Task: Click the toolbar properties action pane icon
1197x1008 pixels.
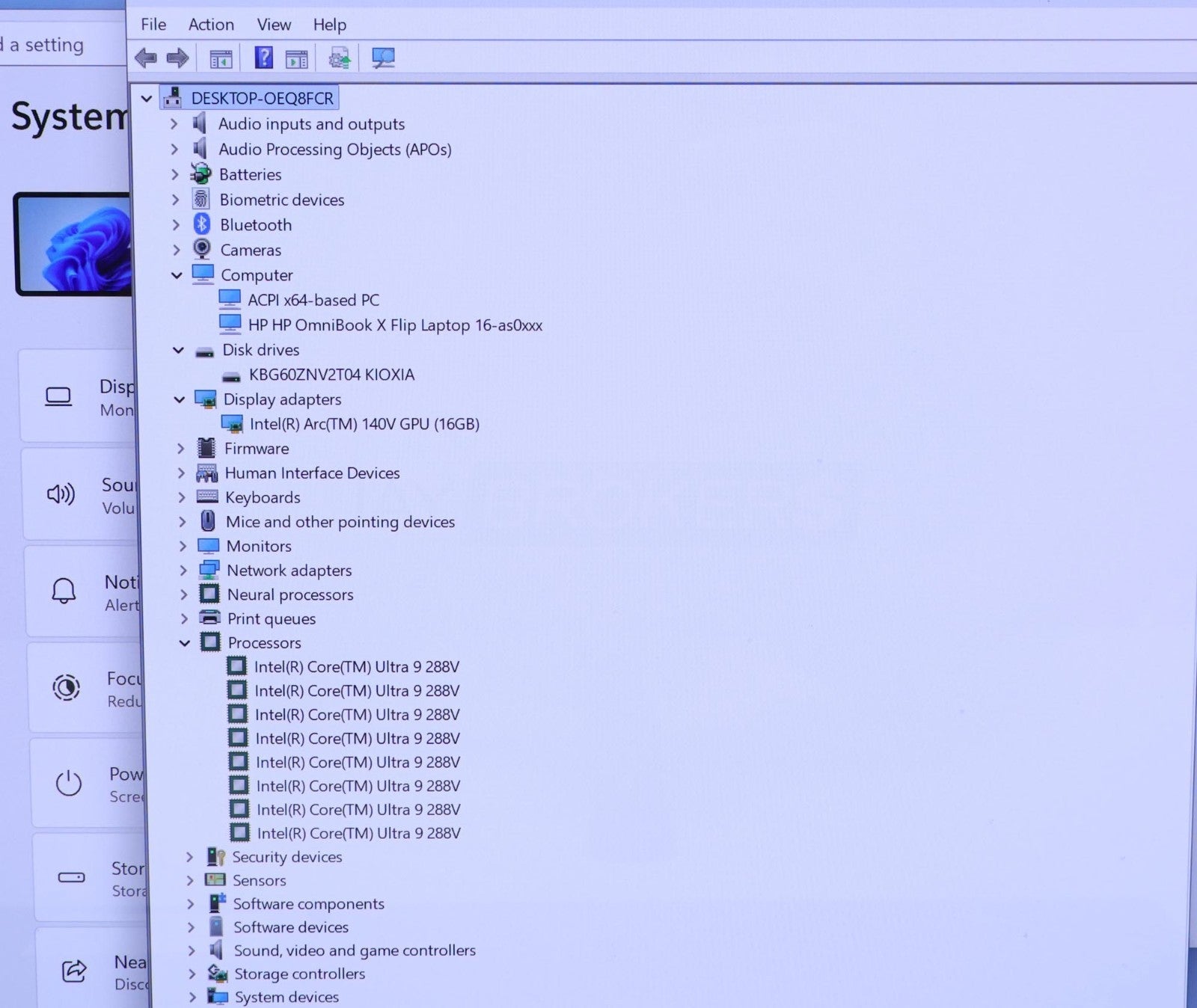Action: [296, 59]
